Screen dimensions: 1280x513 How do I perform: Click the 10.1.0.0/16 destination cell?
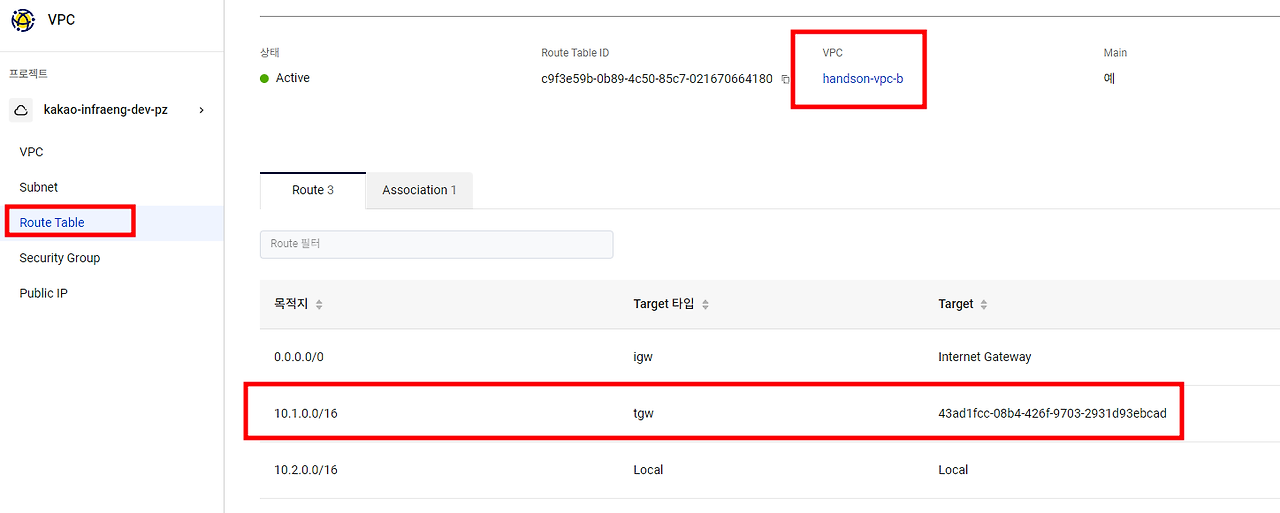click(x=306, y=413)
